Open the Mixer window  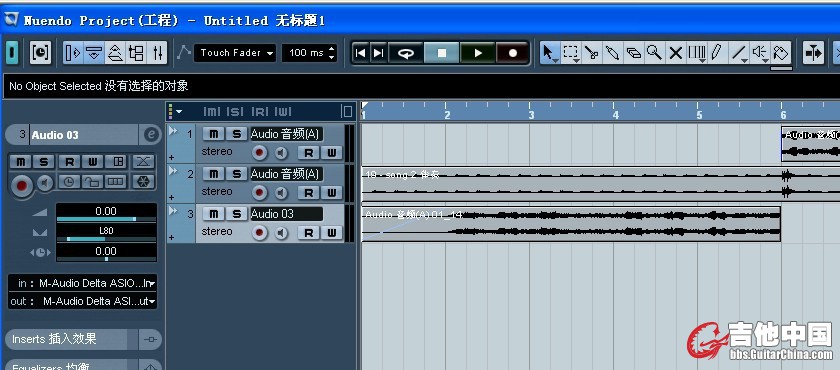(157, 52)
